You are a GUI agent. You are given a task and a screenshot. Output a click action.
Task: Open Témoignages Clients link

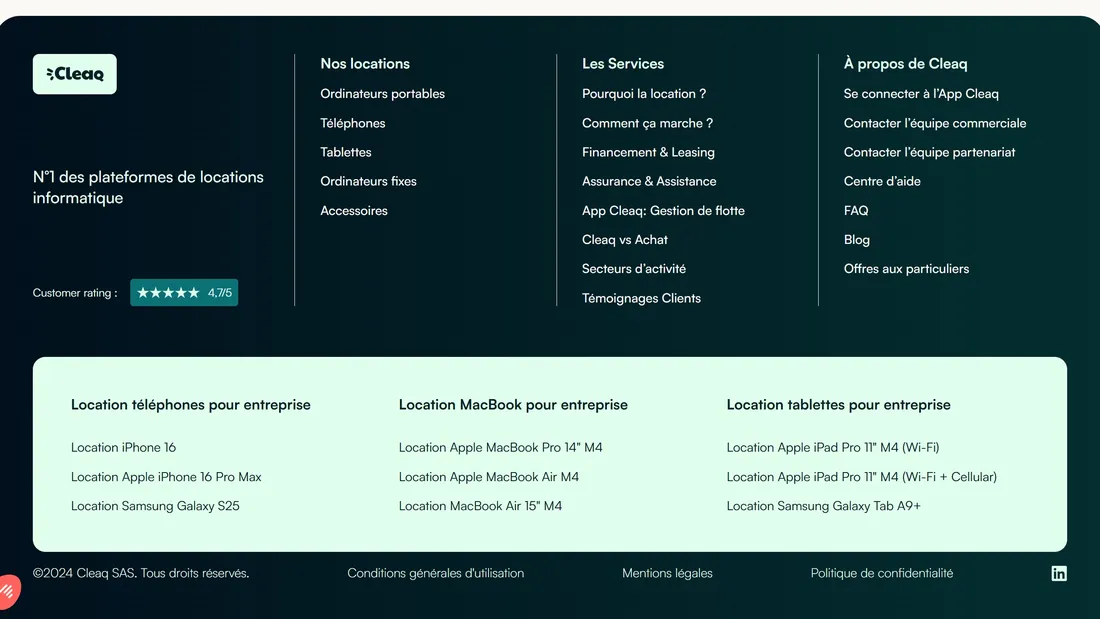[641, 298]
